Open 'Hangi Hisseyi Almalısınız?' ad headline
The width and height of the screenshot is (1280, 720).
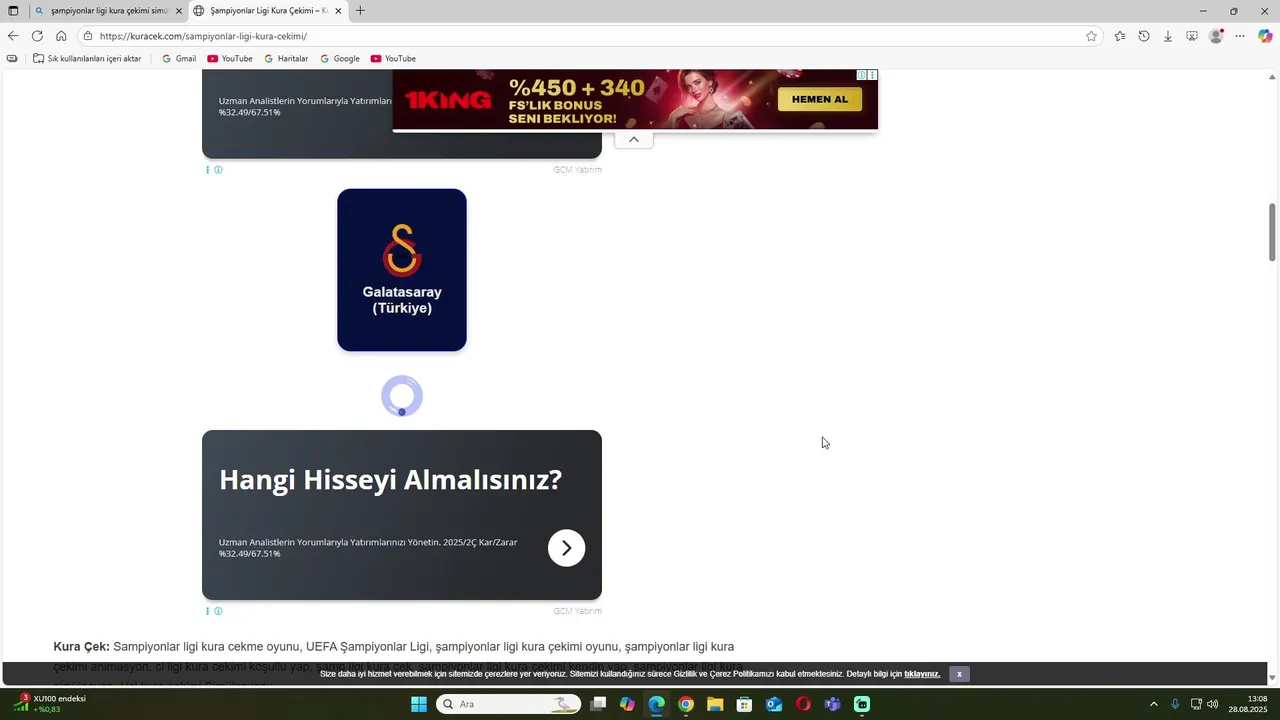[x=390, y=480]
